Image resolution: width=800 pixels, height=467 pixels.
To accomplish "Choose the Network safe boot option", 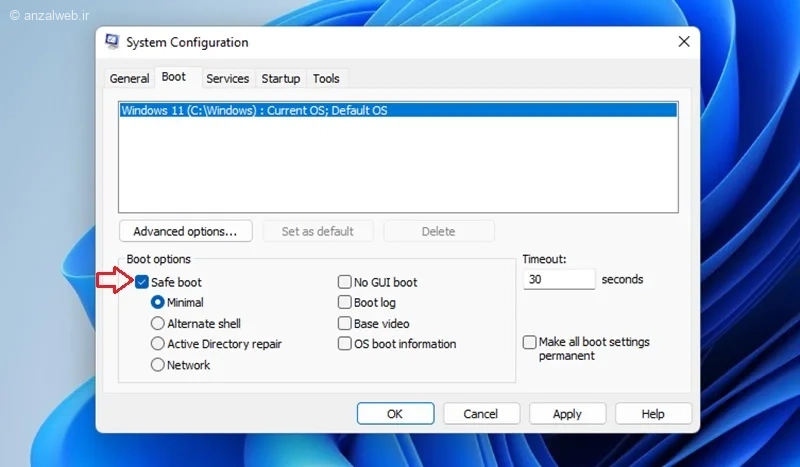I will tap(158, 364).
